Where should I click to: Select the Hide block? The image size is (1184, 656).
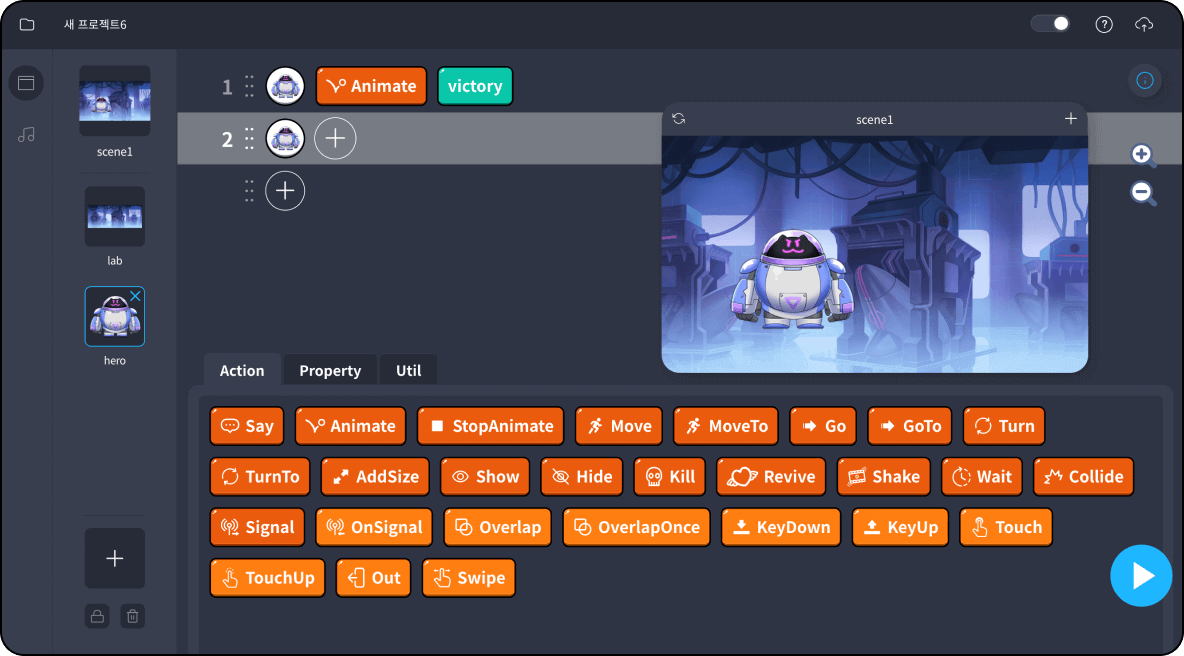(582, 477)
